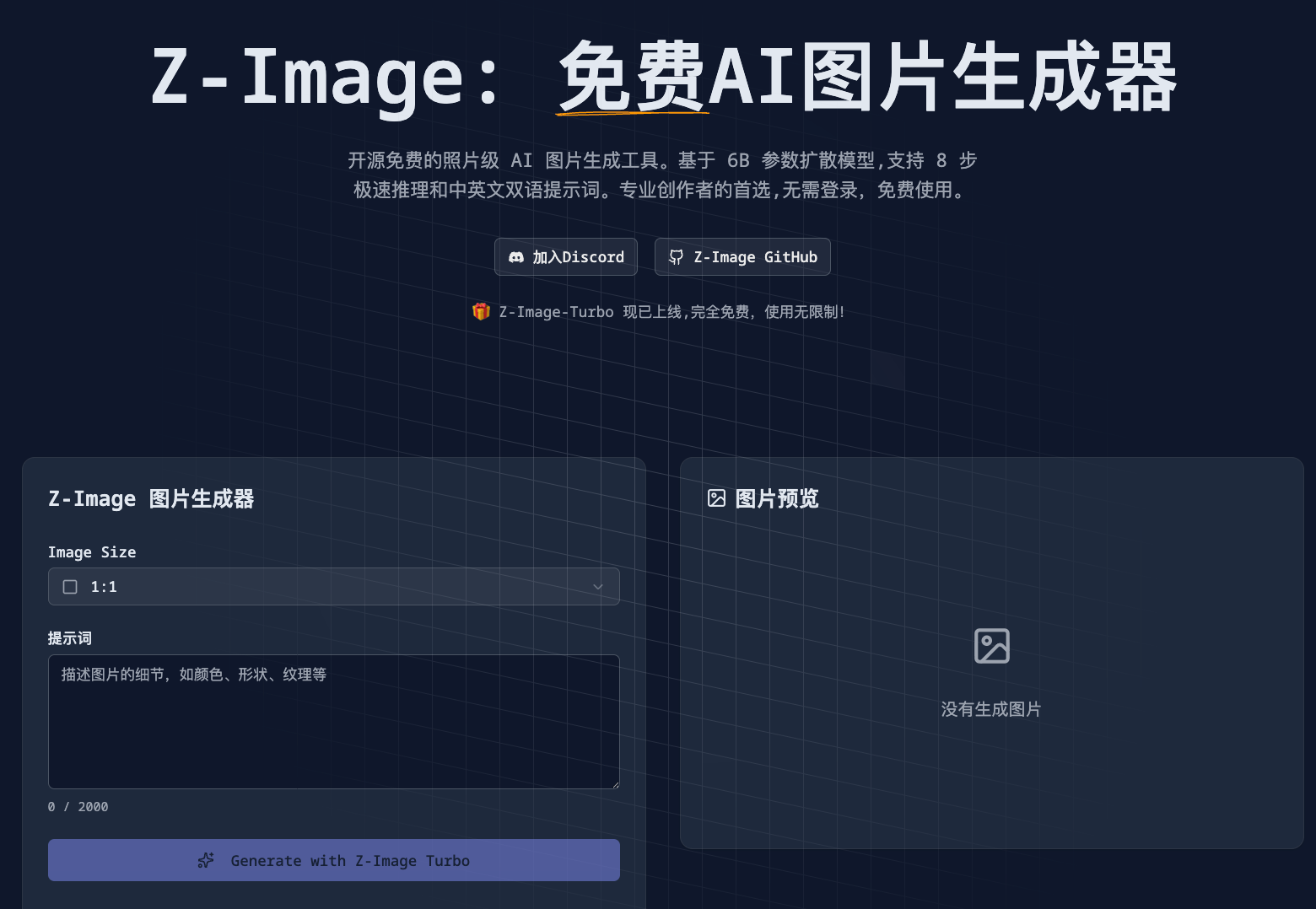Click the image preview header icon
The height and width of the screenshot is (909, 1316).
pos(716,498)
